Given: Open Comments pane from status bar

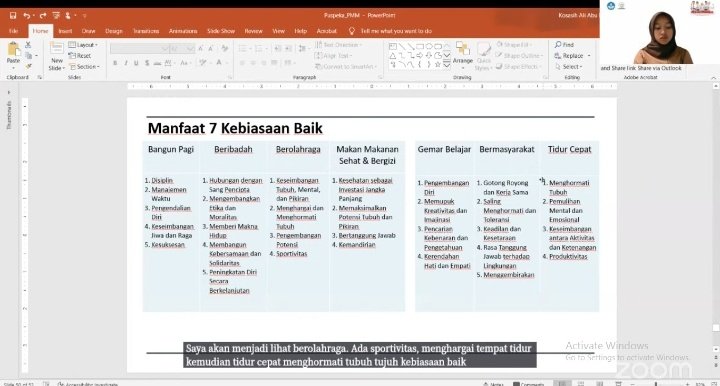Looking at the screenshot, I should pyautogui.click(x=529, y=384).
